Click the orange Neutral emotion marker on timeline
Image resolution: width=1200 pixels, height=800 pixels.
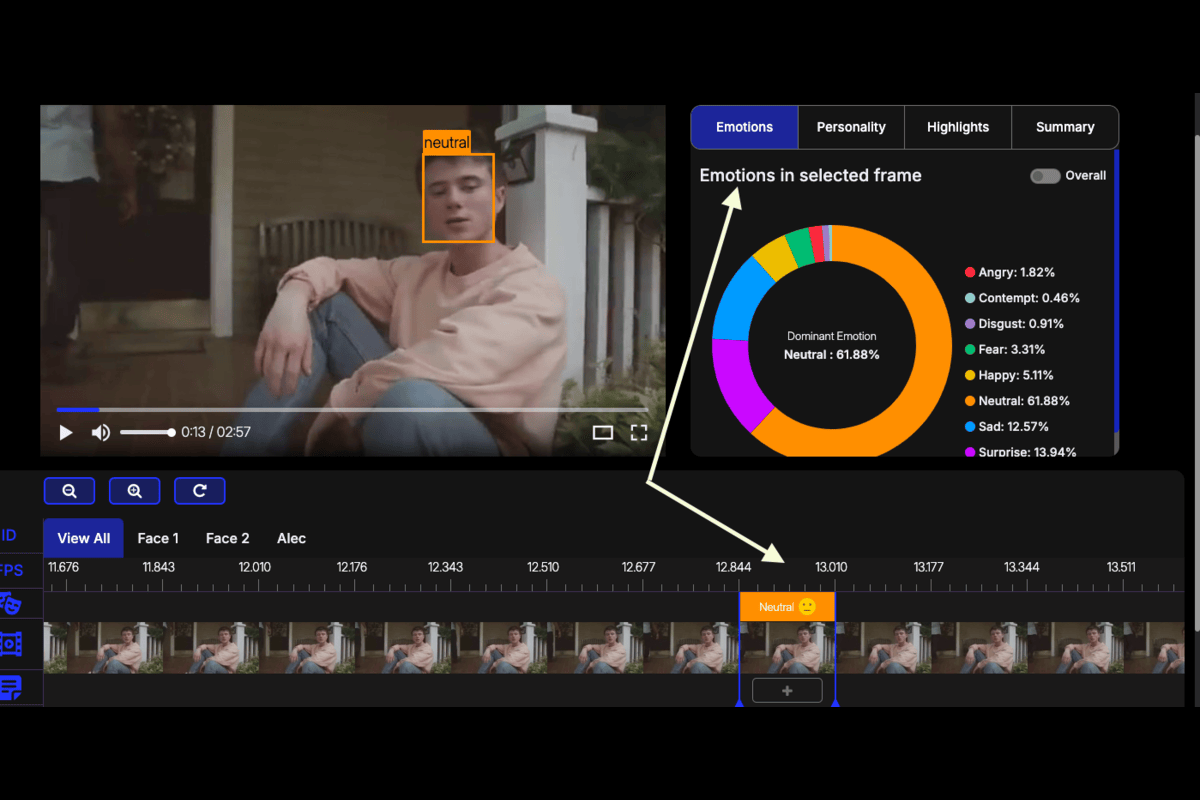(x=787, y=607)
